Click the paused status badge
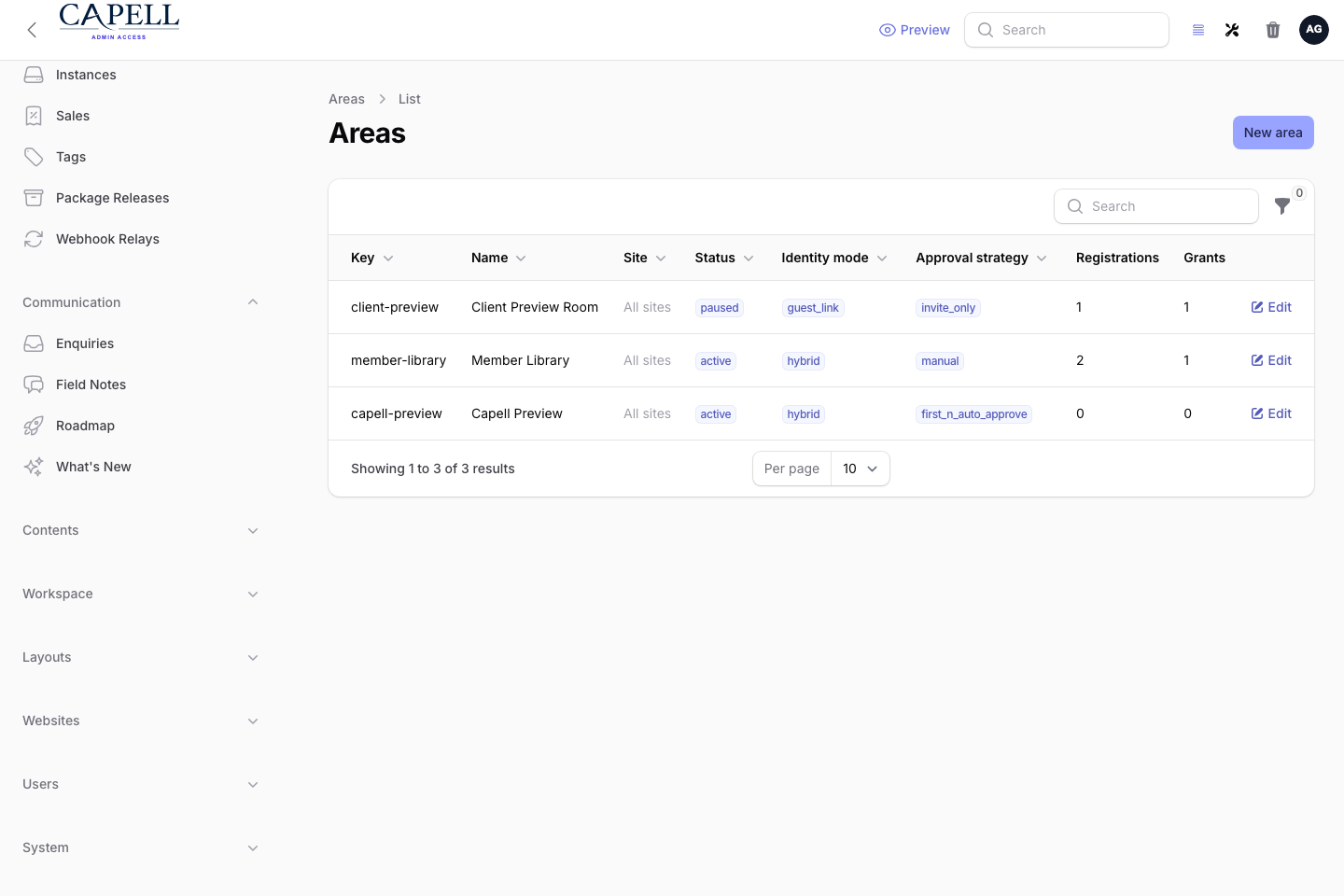 [x=720, y=308]
